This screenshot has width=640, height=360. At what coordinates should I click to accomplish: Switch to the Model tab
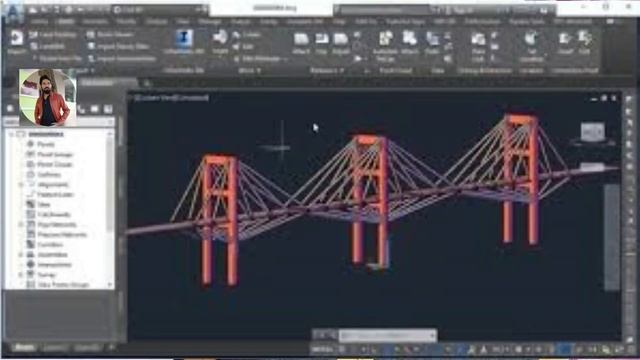pyautogui.click(x=24, y=348)
